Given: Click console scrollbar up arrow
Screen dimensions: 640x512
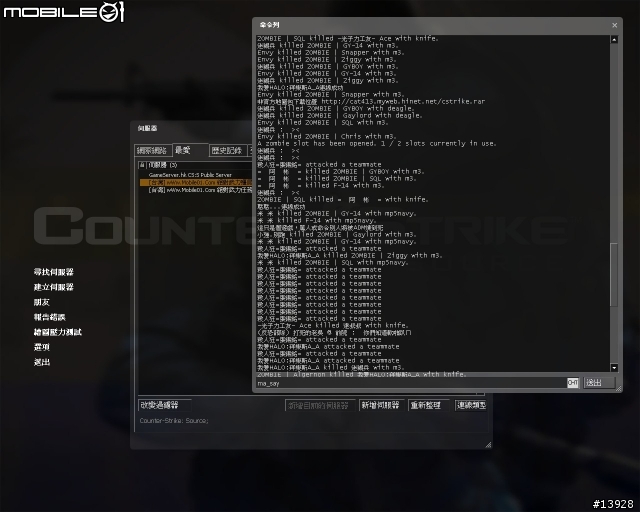Looking at the screenshot, I should (614, 40).
